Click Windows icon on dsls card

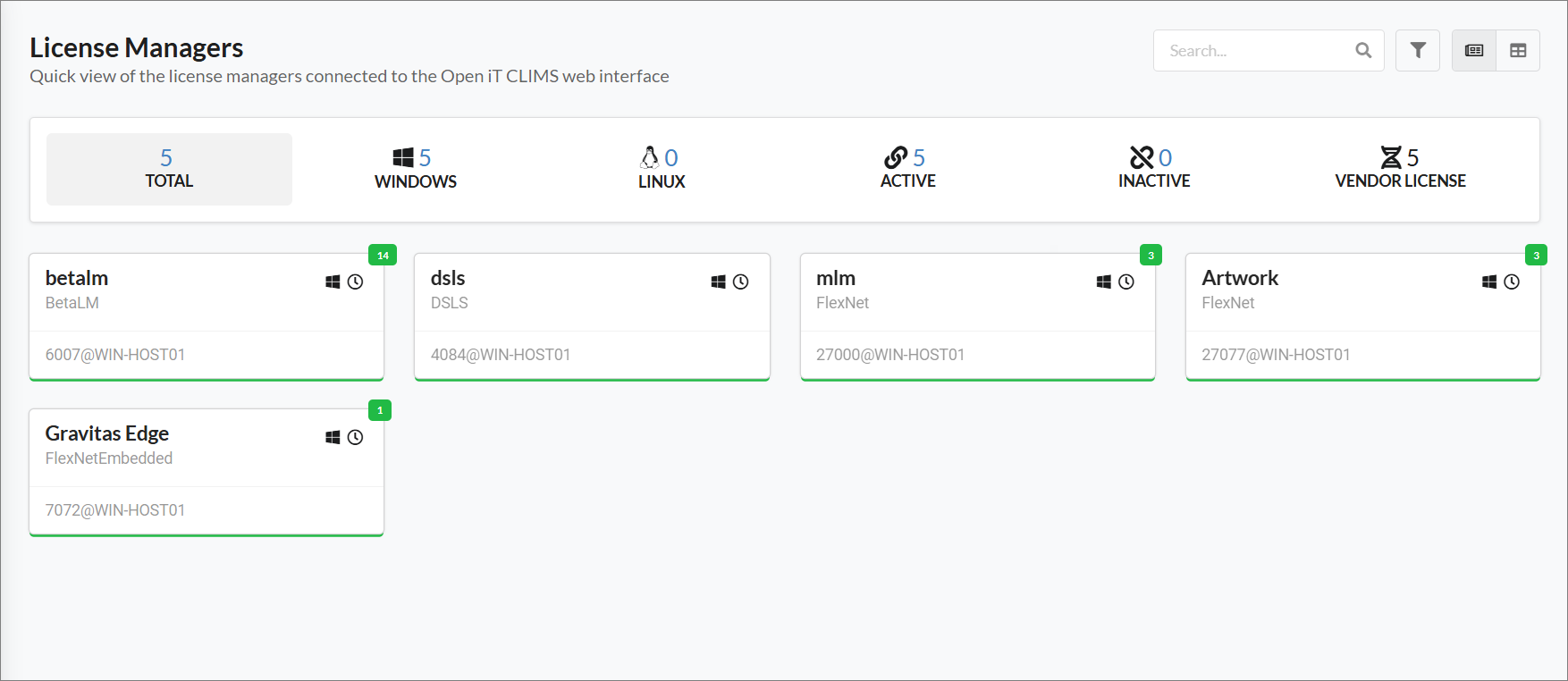718,282
